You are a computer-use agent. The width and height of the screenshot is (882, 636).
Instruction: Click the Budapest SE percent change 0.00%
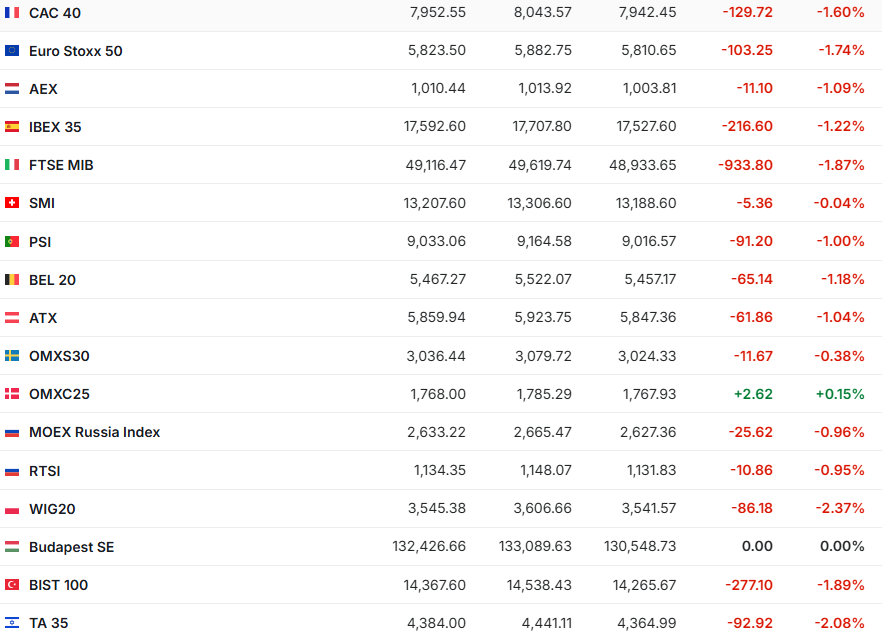(x=842, y=546)
